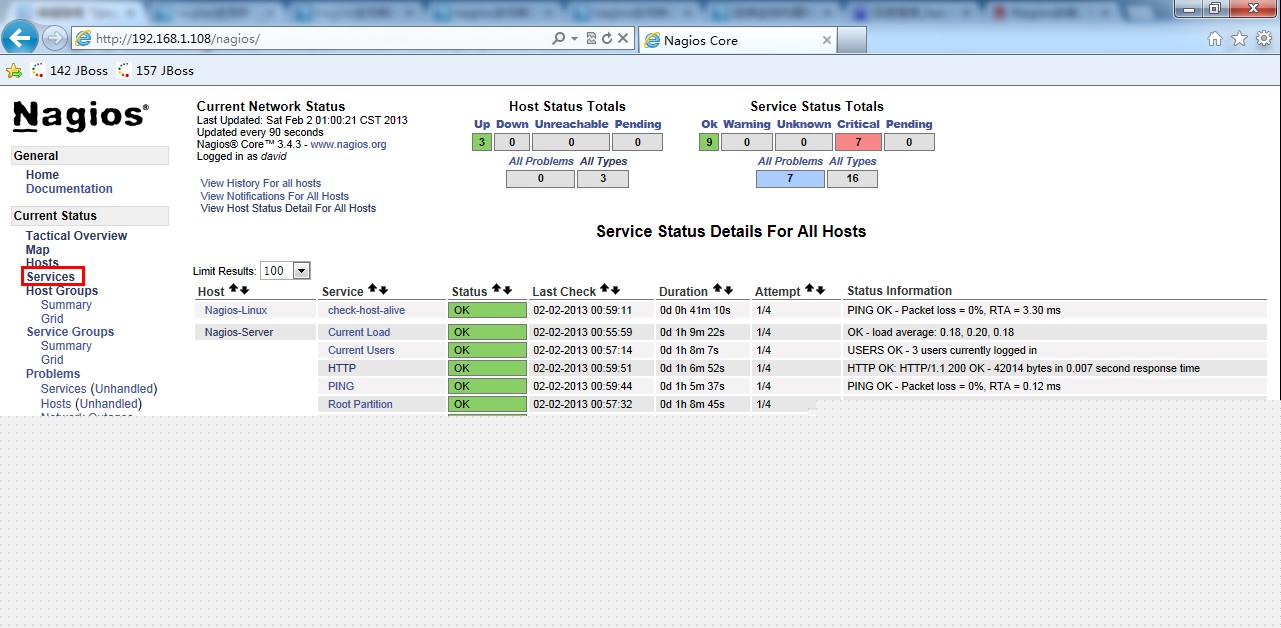
Task: Open the address bar autocomplete dropdown arrow
Action: click(x=574, y=39)
